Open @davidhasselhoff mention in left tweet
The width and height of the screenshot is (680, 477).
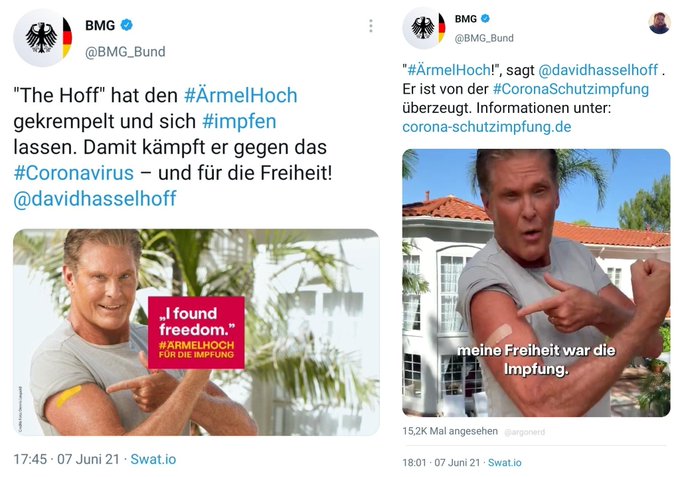(95, 199)
